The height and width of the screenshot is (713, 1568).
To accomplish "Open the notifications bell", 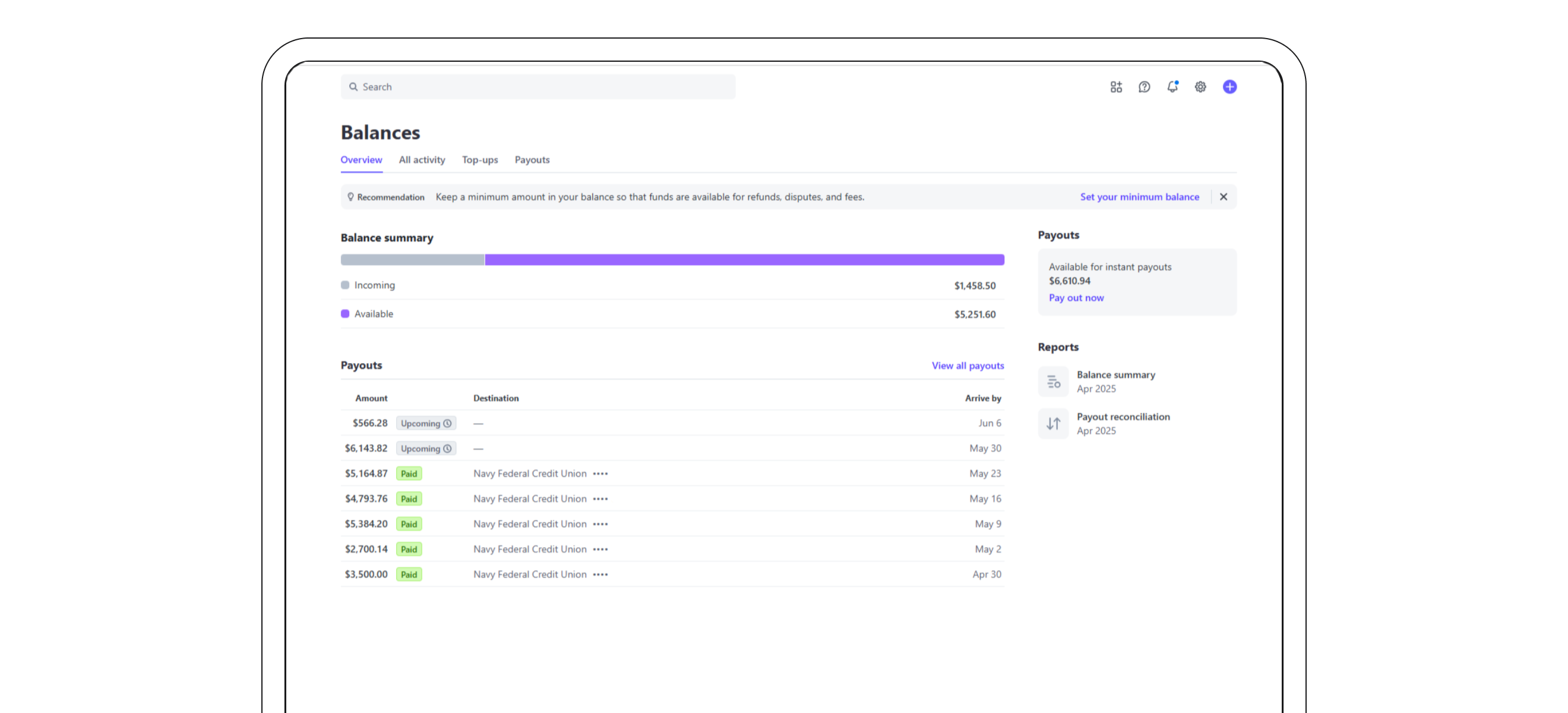I will pyautogui.click(x=1172, y=87).
